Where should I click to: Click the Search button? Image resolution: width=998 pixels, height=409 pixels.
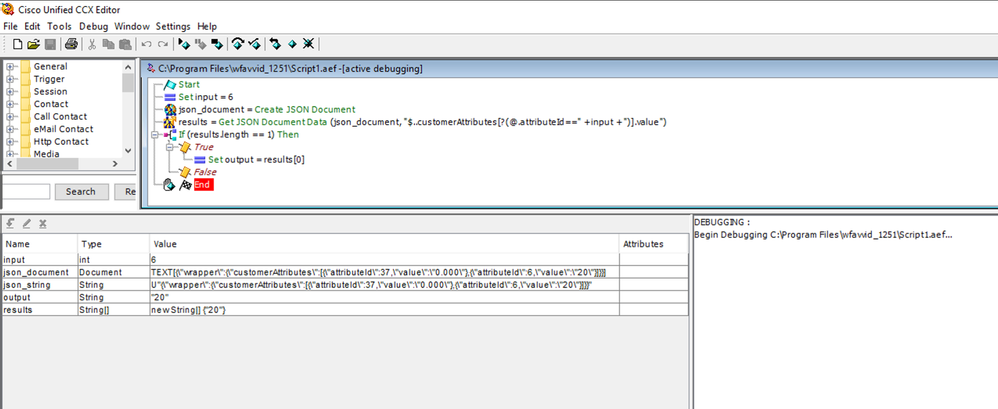pos(81,191)
